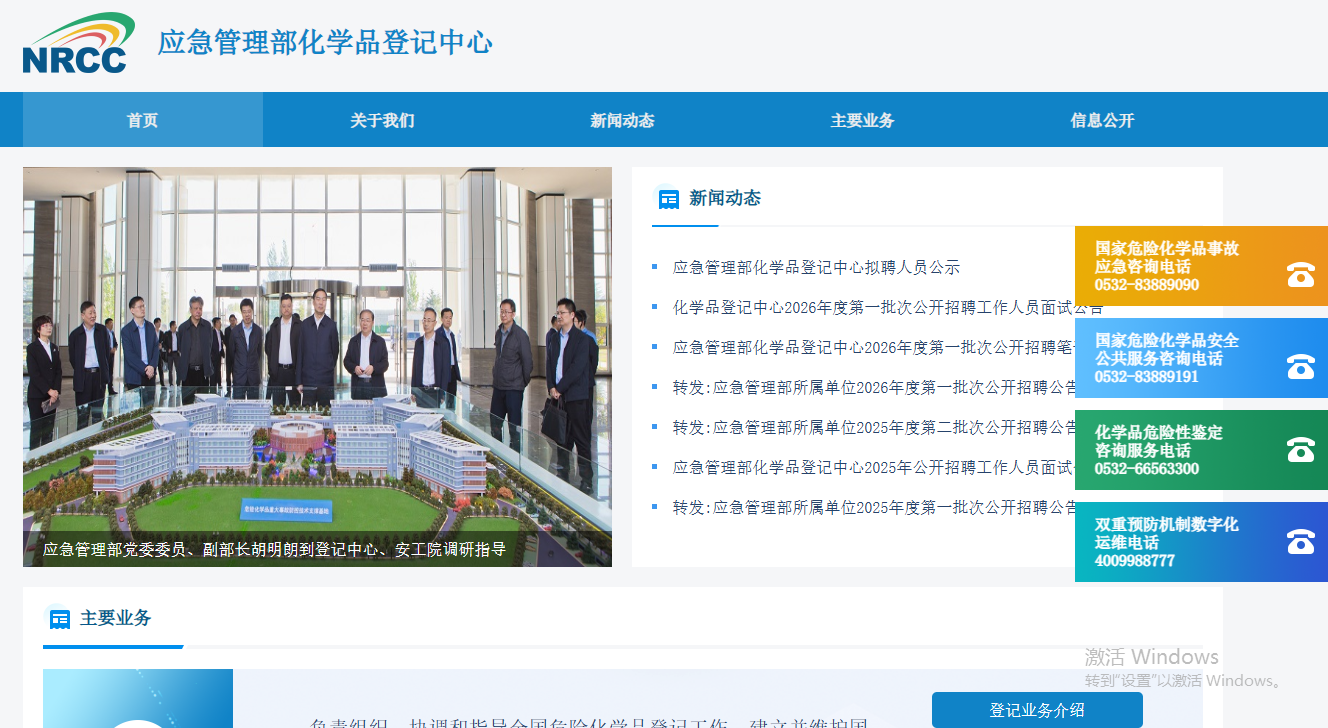Click the 国家危险化学品安全公共服务咨询电话 card text

[1167, 349]
